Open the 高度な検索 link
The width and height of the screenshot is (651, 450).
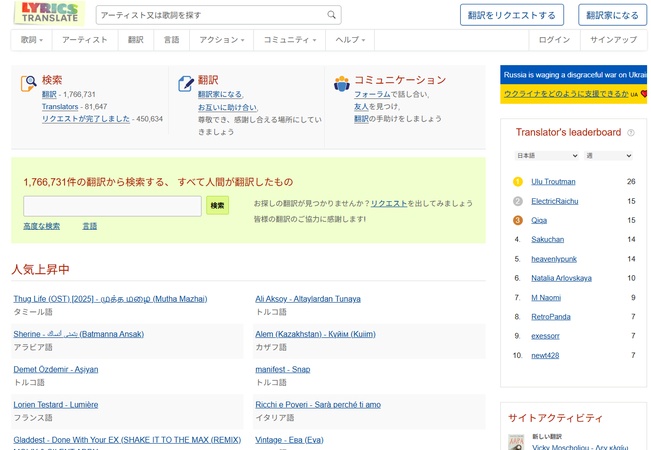tap(42, 226)
